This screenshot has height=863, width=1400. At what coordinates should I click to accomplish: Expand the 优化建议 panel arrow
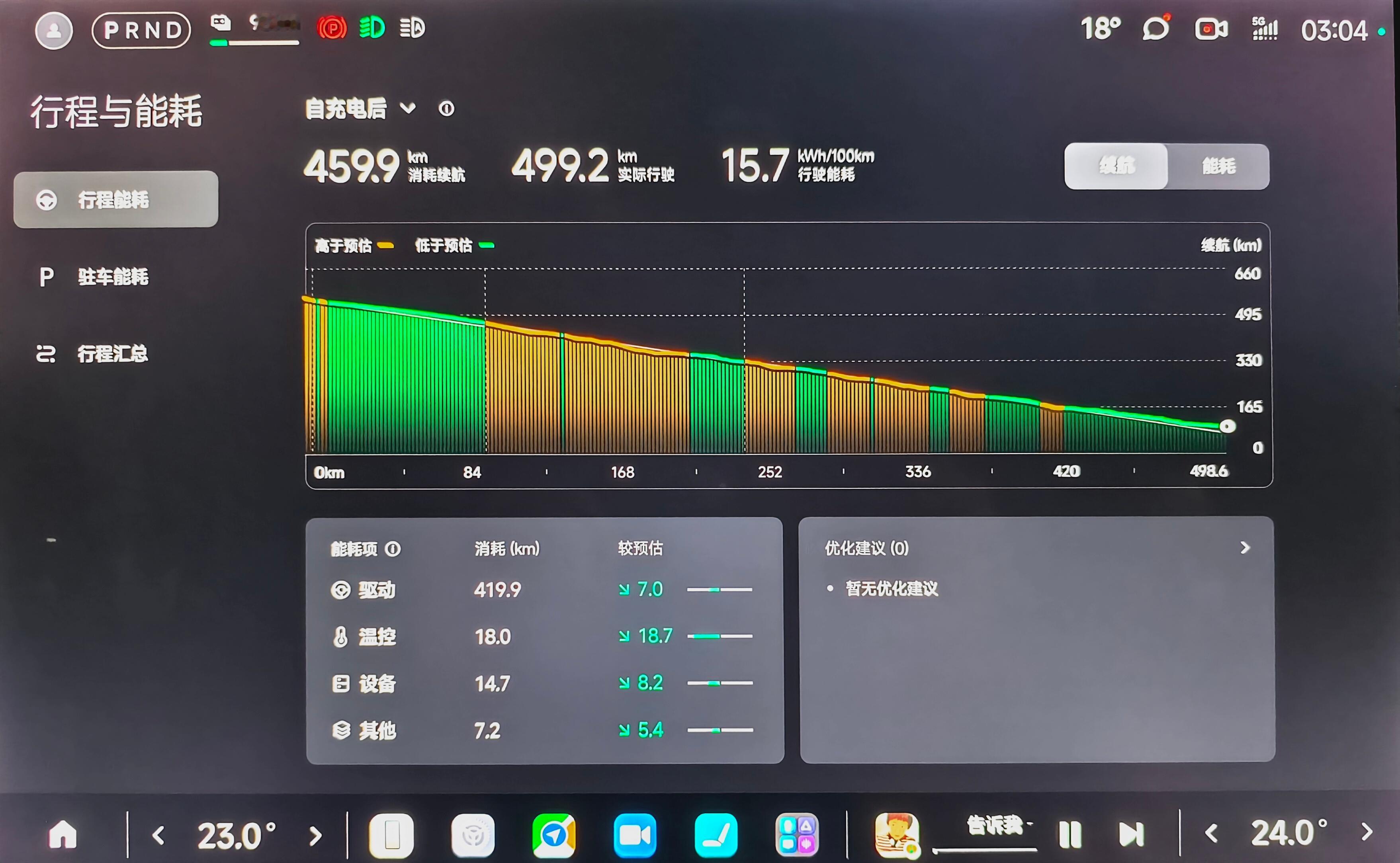pos(1245,548)
